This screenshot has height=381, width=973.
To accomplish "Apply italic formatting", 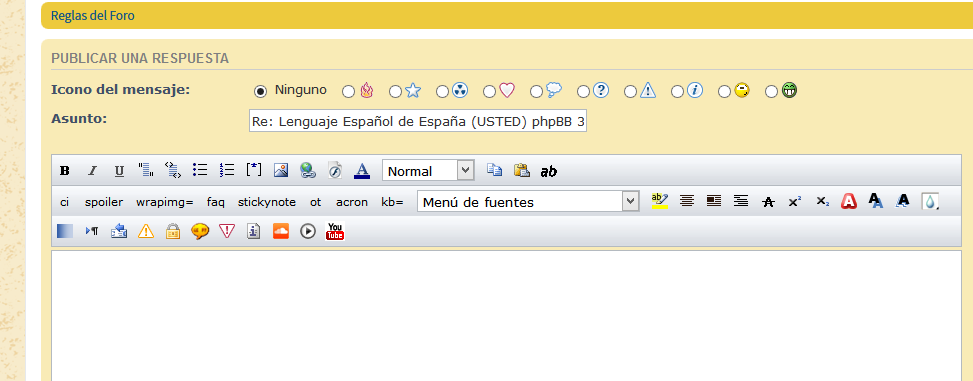I will pyautogui.click(x=92, y=171).
